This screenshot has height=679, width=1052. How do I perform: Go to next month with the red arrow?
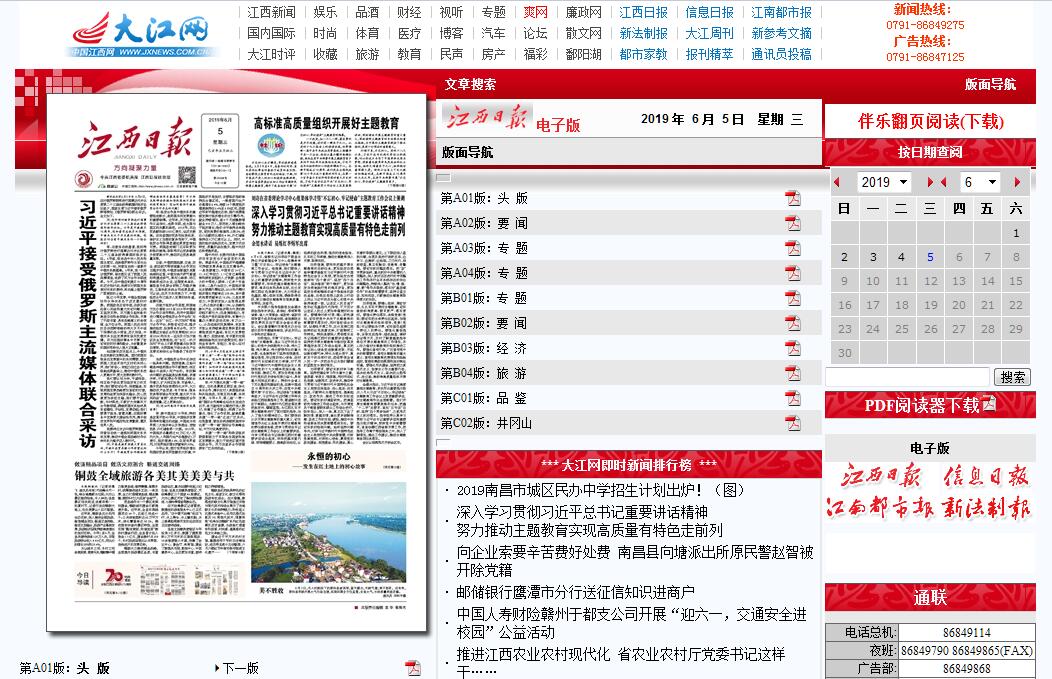tap(1017, 182)
